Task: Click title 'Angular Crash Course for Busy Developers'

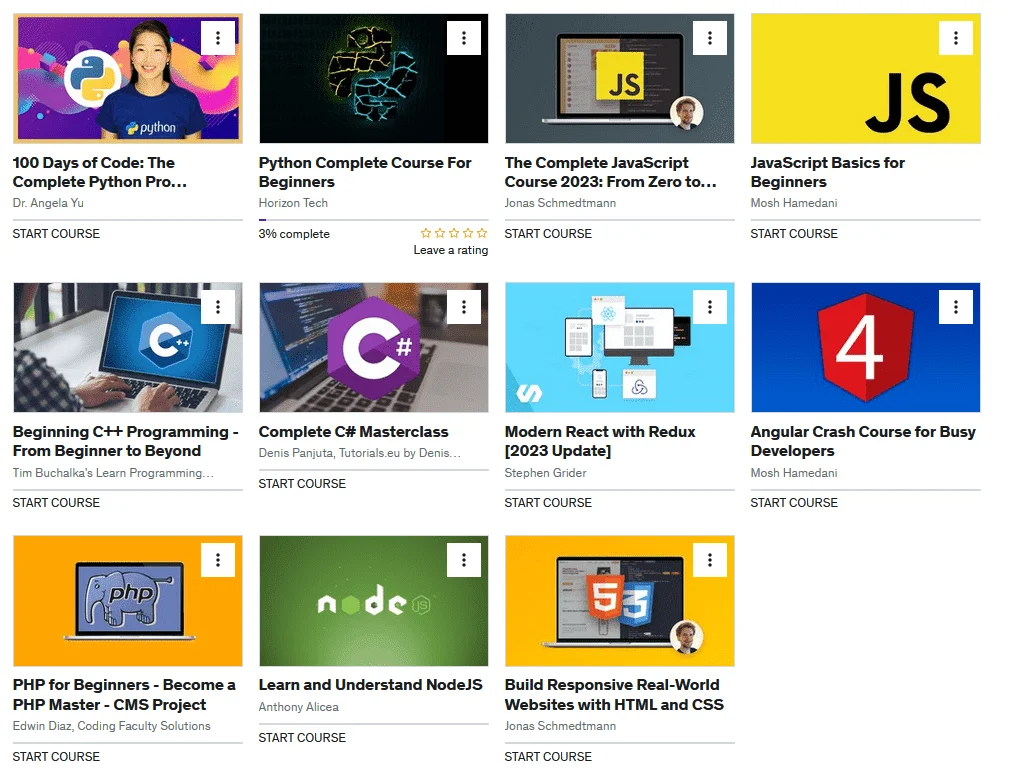Action: point(863,442)
